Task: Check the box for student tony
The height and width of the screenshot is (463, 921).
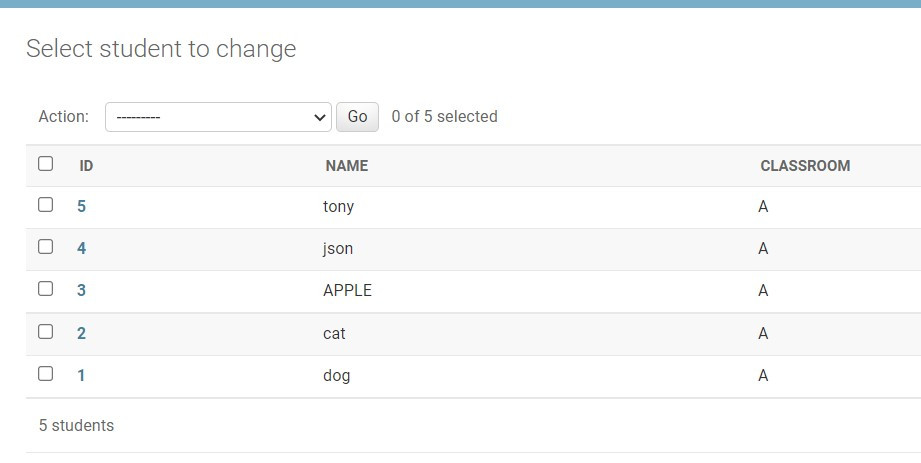Action: pyautogui.click(x=45, y=205)
